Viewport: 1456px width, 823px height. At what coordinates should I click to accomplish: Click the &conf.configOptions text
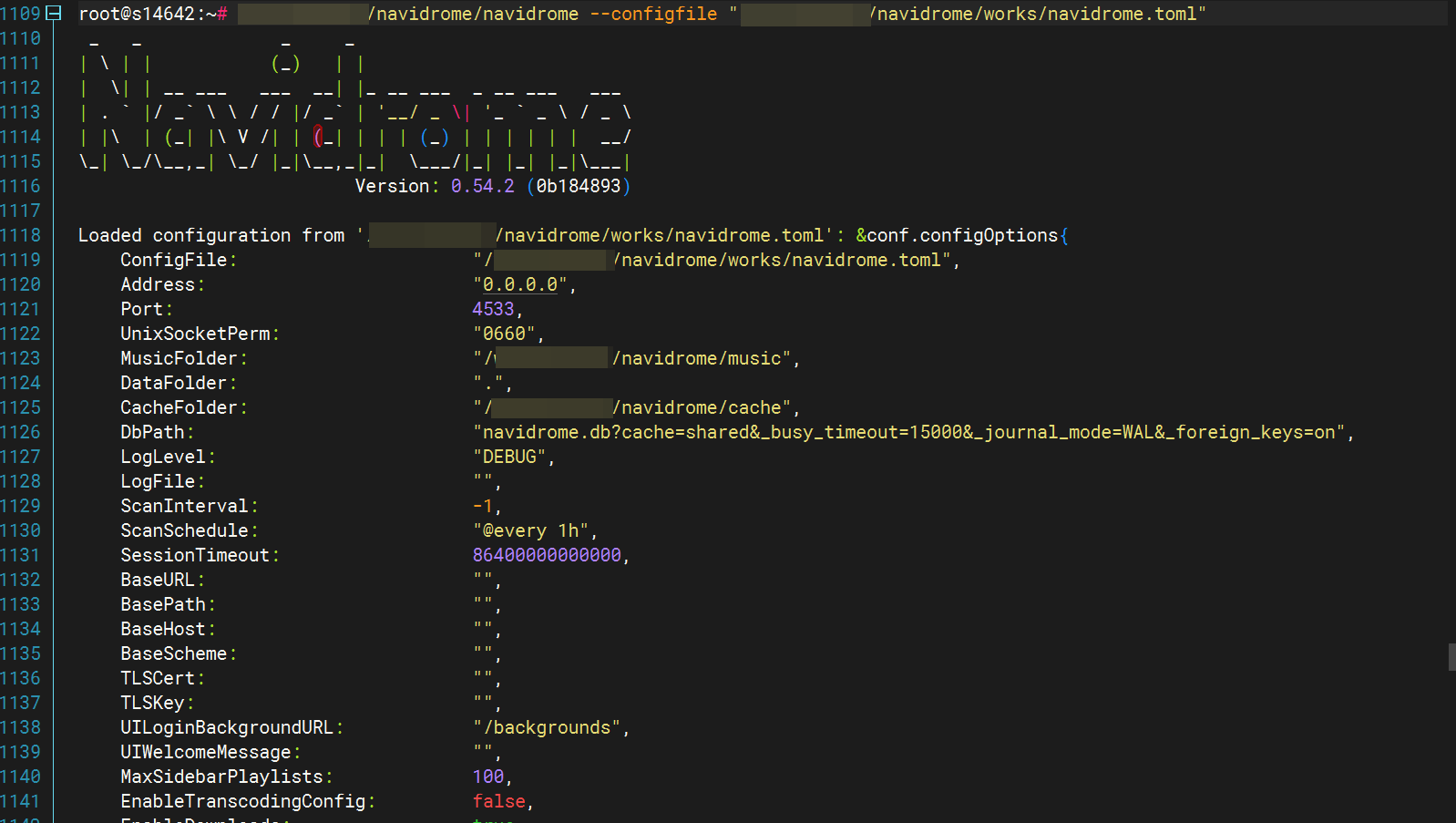(957, 235)
